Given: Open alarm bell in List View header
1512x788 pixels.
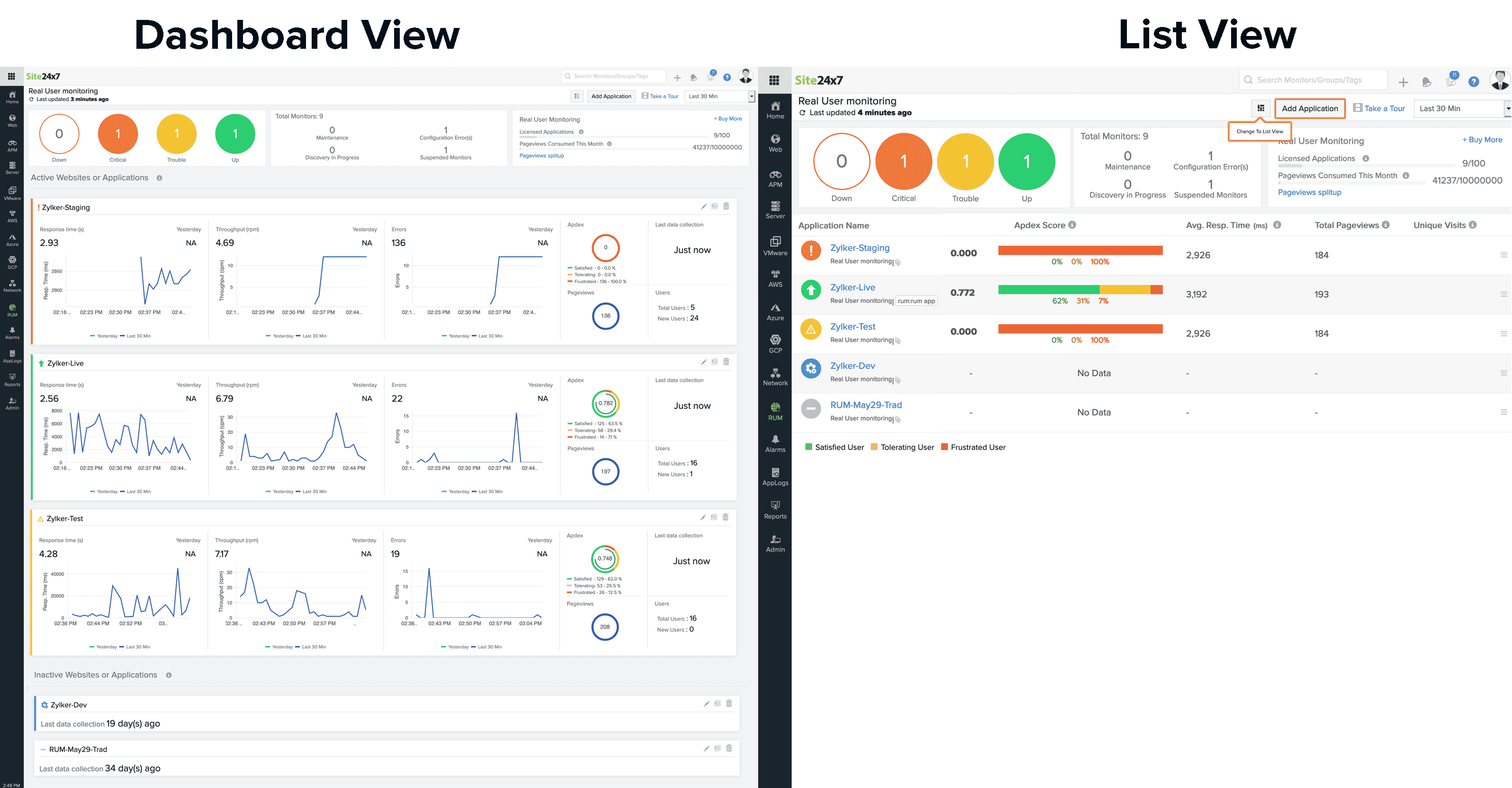Looking at the screenshot, I should point(1426,82).
